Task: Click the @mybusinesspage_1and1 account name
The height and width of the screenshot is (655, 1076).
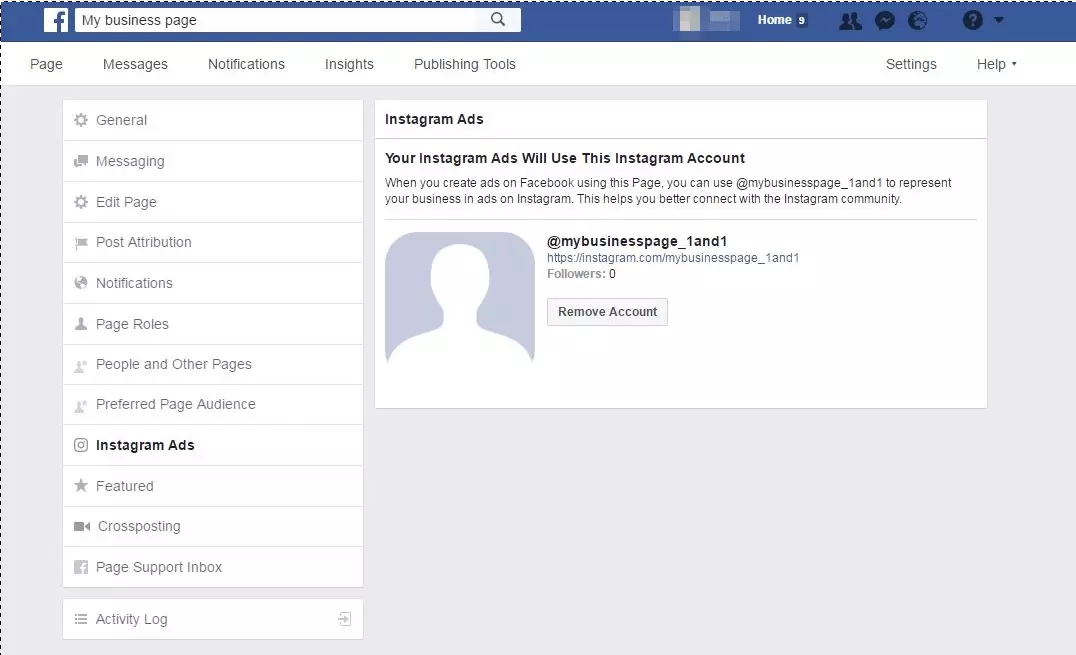Action: click(x=637, y=241)
